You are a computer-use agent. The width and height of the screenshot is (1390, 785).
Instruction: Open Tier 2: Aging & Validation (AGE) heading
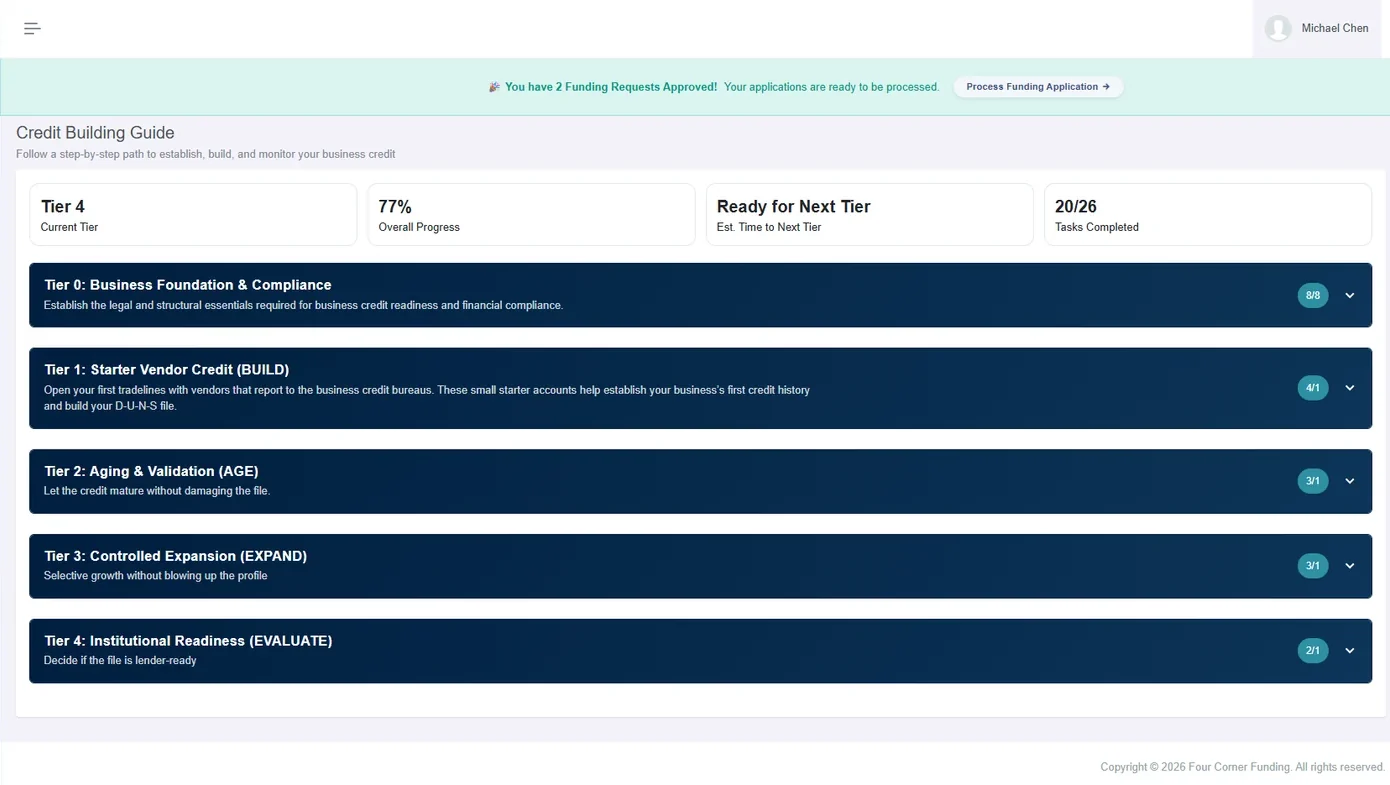point(151,471)
